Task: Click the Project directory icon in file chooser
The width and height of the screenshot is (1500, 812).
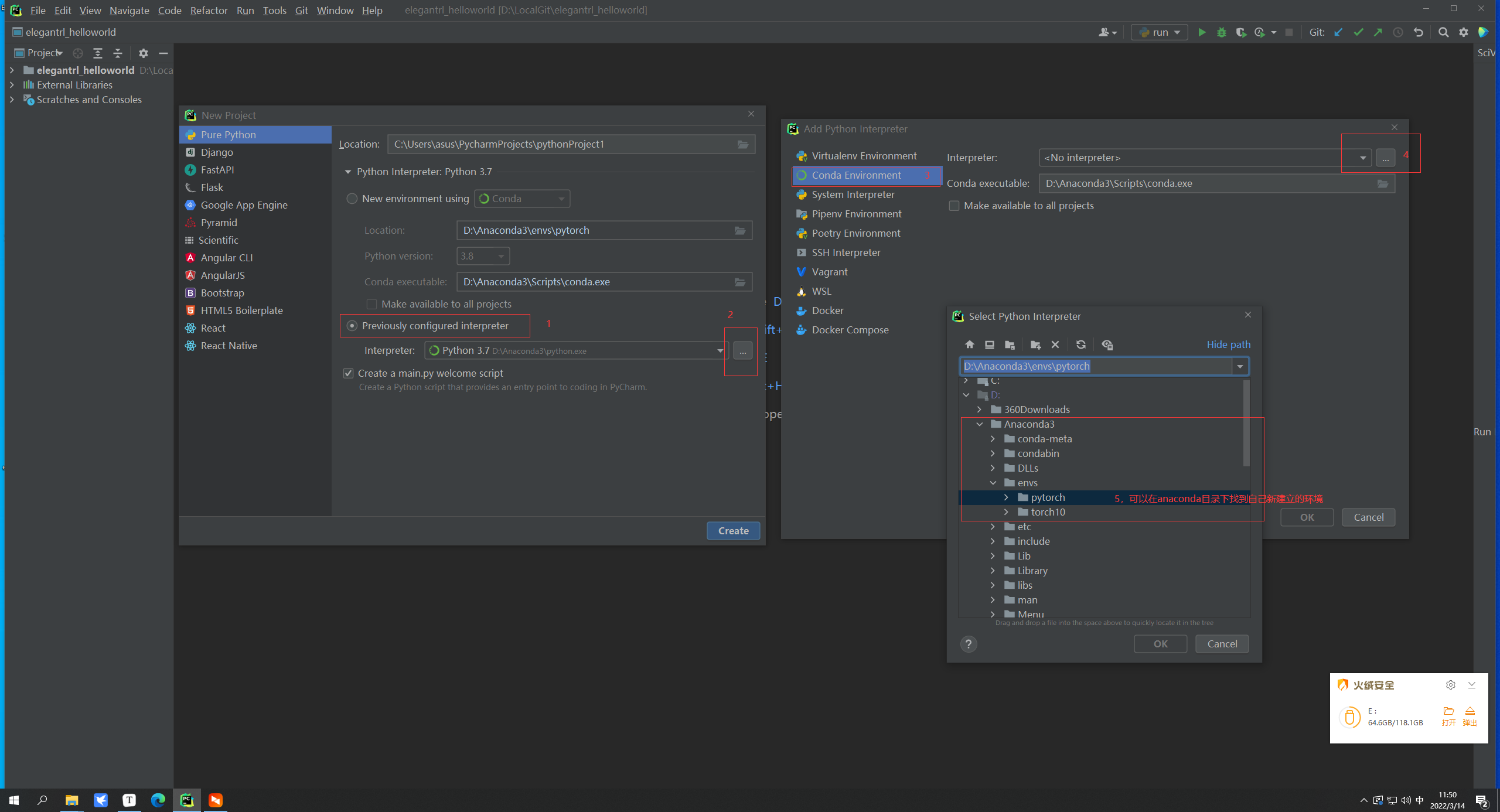Action: click(x=1009, y=344)
